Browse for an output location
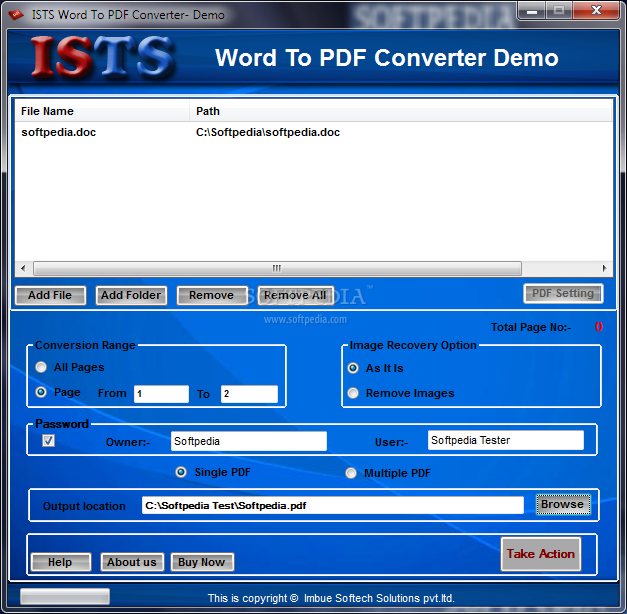This screenshot has width=627, height=614. (x=563, y=504)
